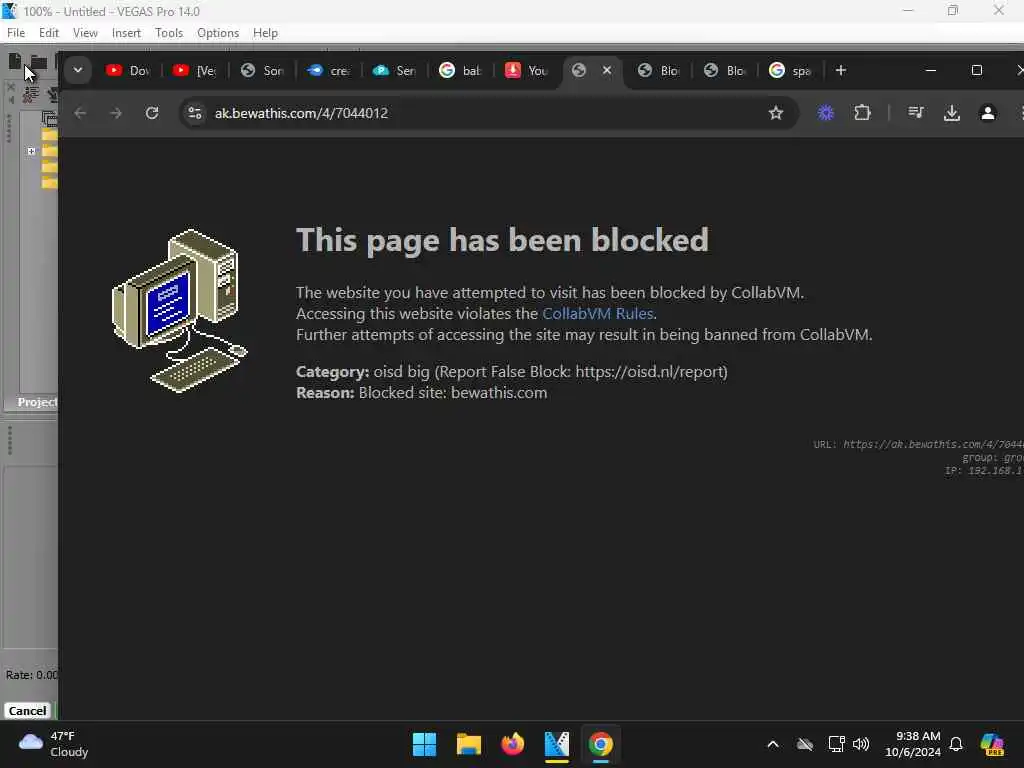Open the Help menu in VEGAS Pro
The image size is (1024, 768).
265,33
